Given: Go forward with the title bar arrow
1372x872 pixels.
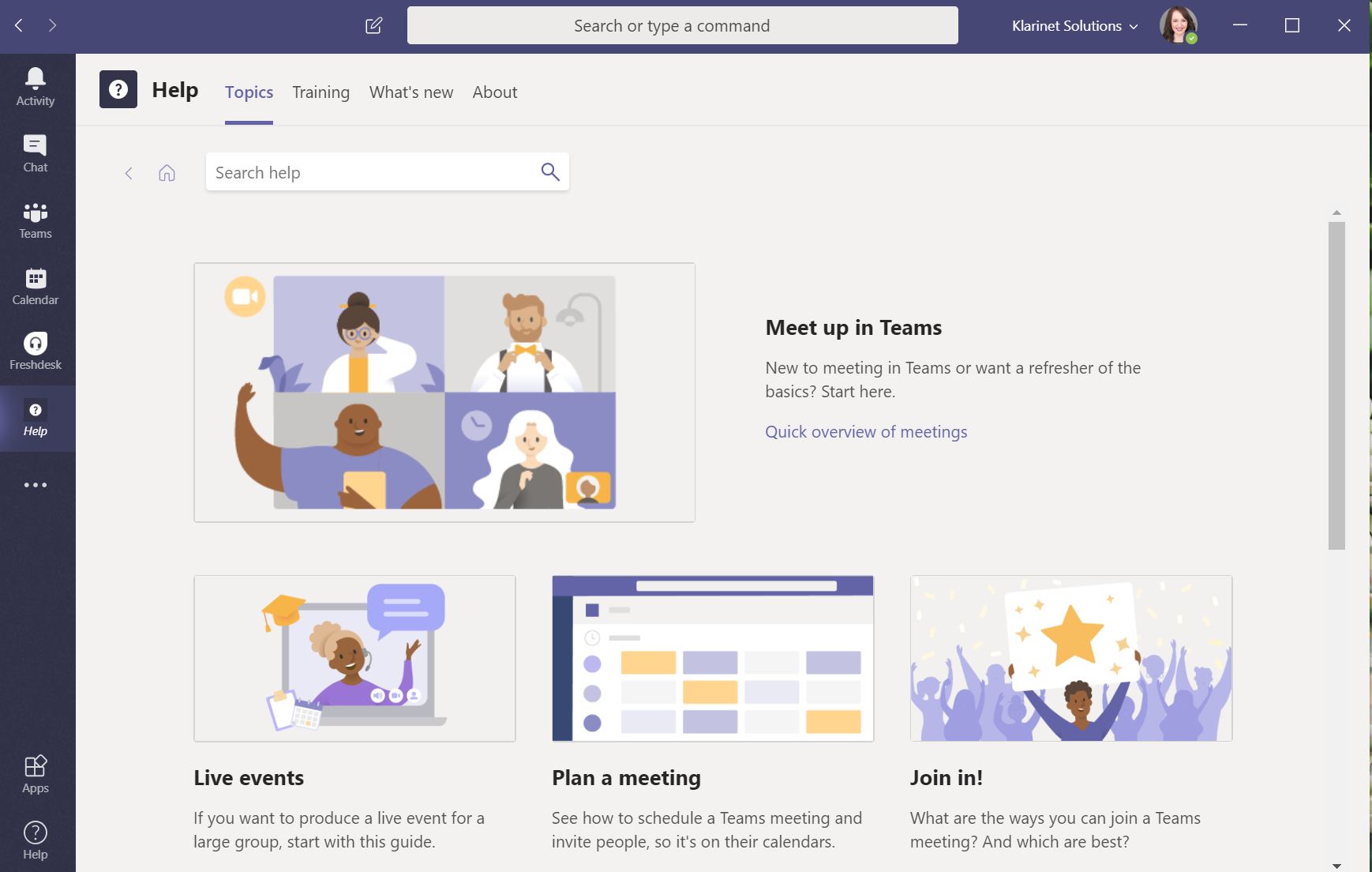Looking at the screenshot, I should 52,25.
